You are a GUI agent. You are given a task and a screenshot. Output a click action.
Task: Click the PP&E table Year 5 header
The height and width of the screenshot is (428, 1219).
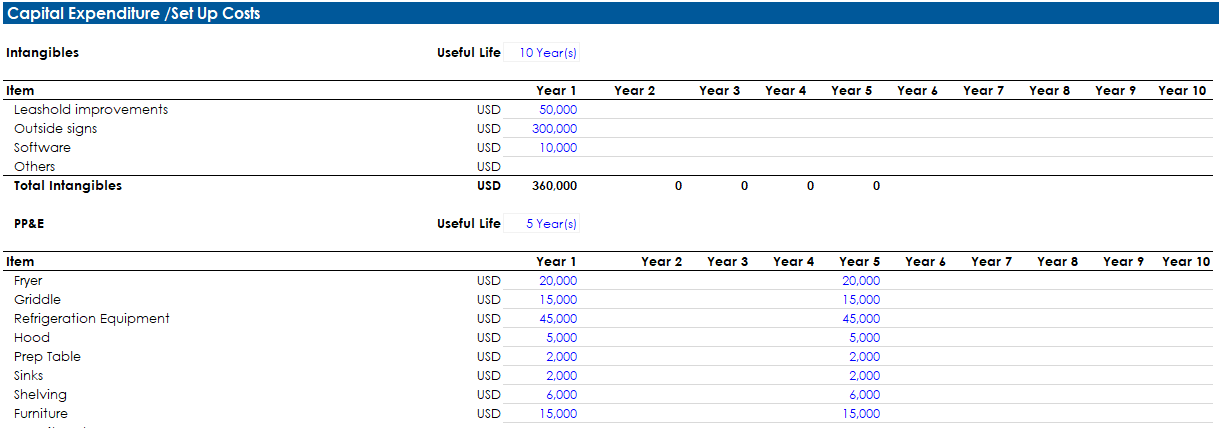point(860,262)
